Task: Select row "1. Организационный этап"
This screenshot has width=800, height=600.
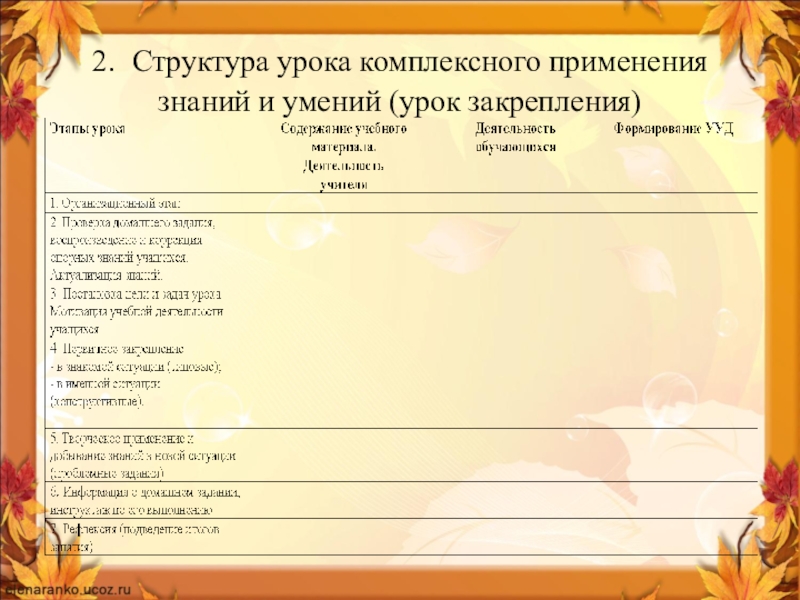Action: click(402, 203)
